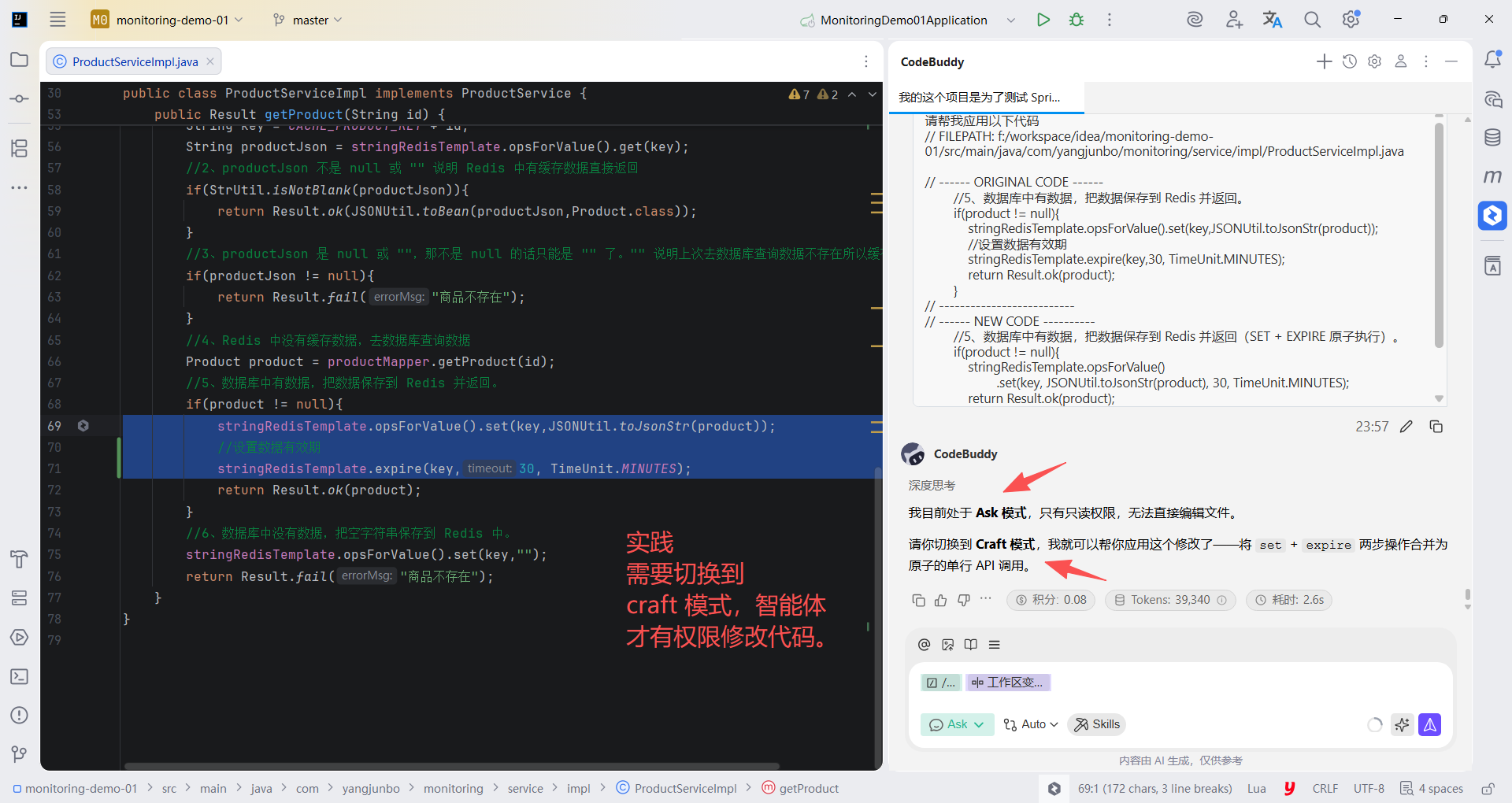The width and height of the screenshot is (1512, 803).
Task: Click the service breadcrumb item
Action: 525,789
